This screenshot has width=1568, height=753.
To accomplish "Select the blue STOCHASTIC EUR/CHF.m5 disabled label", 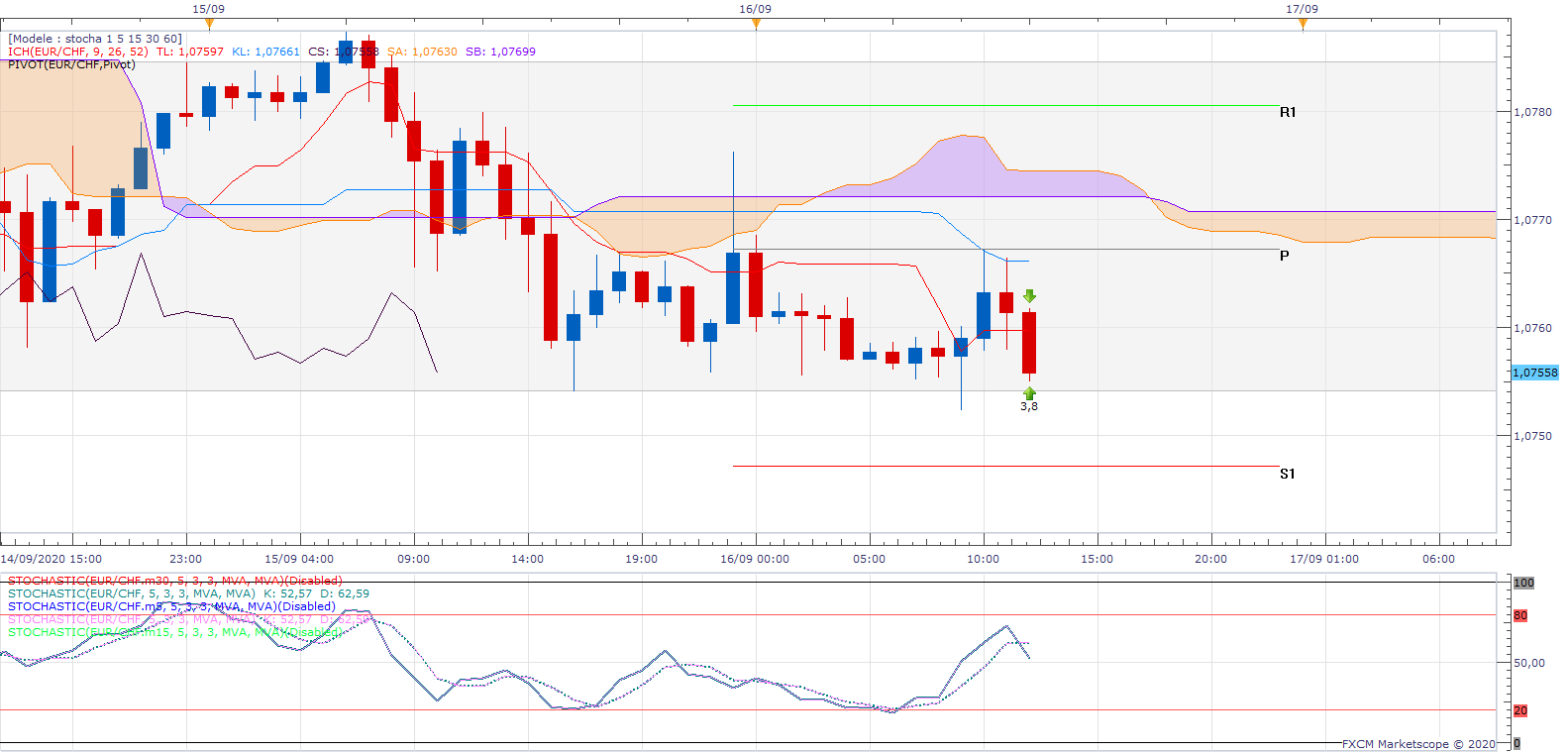I will 171,606.
